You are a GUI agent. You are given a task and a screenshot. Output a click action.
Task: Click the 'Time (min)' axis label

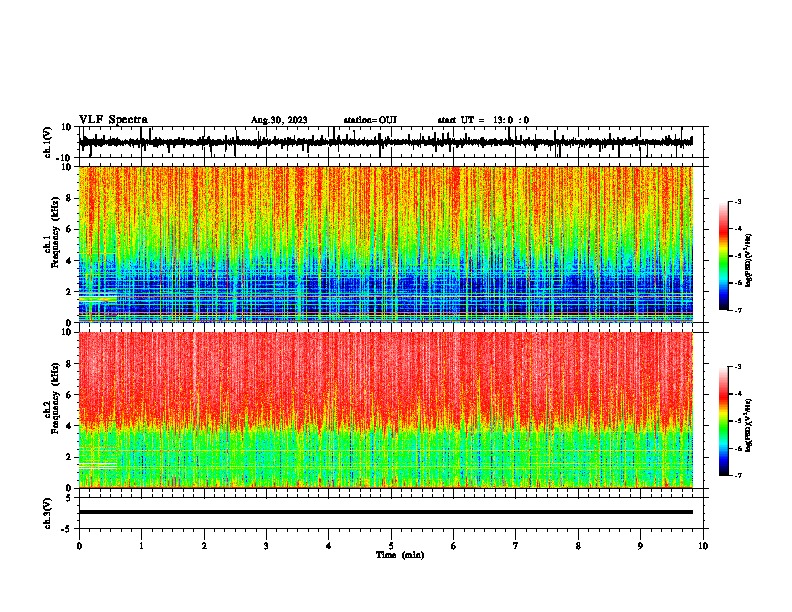pos(400,555)
